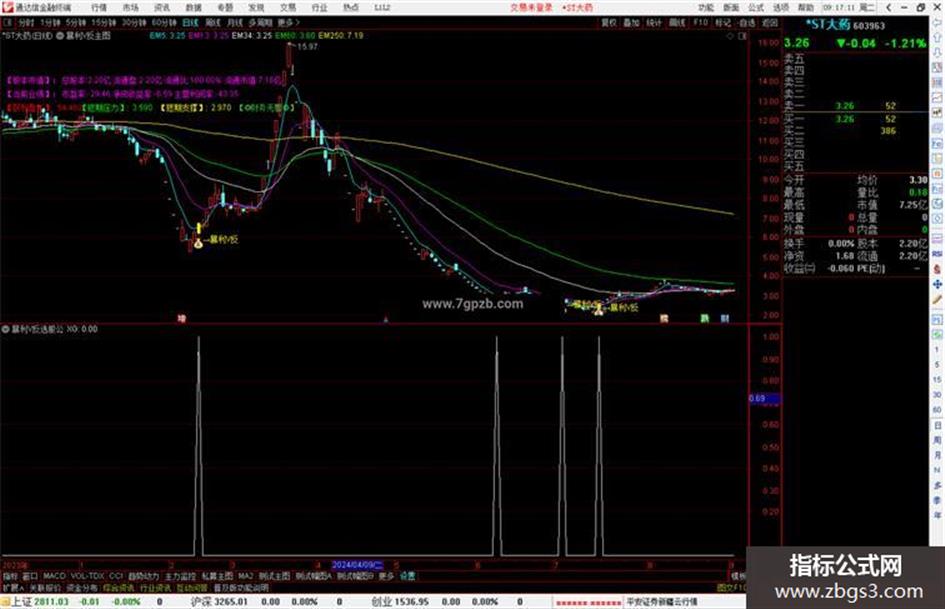
Task: Switch chart to 60分钟 period
Action: coord(164,22)
